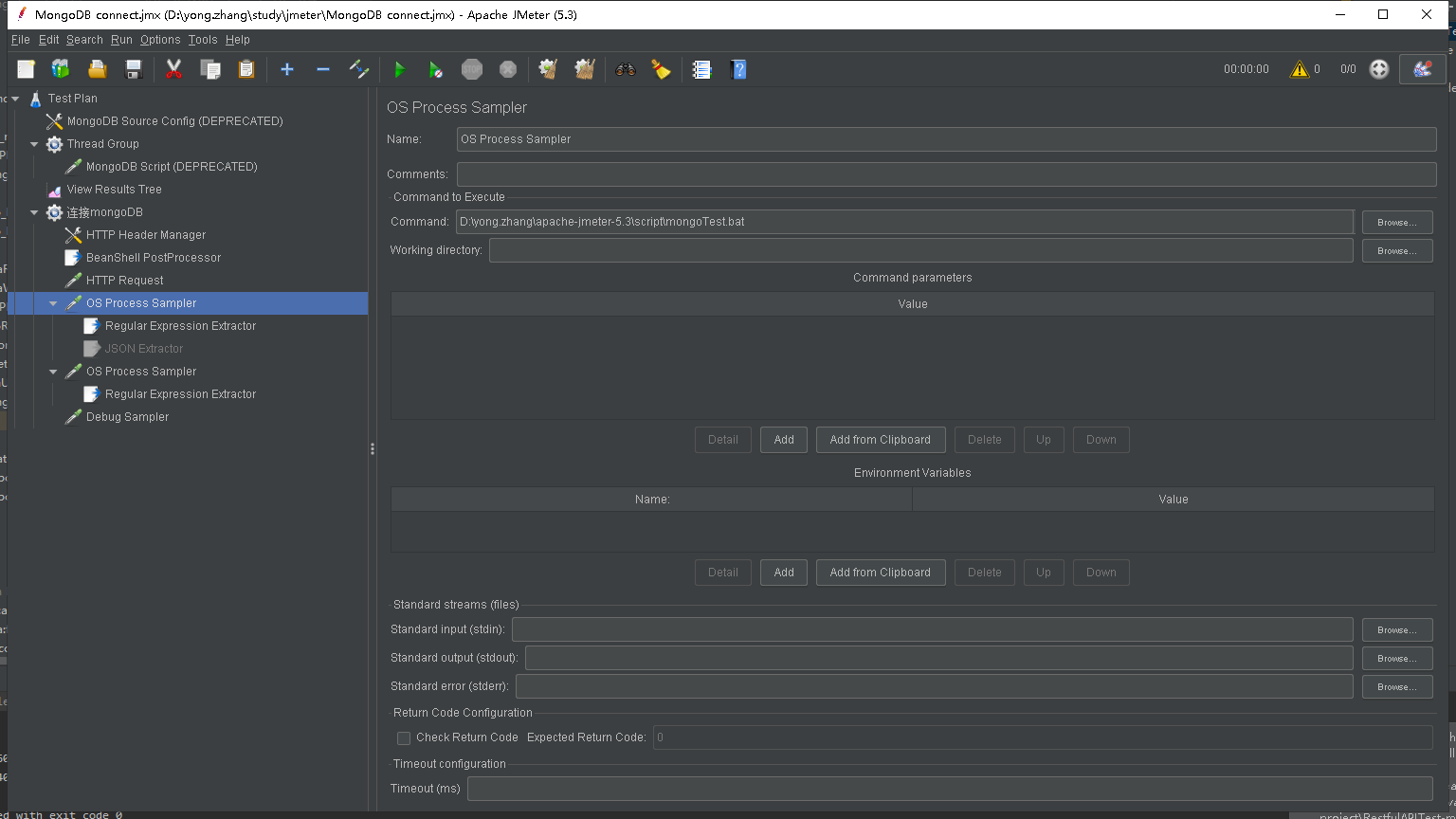Open the Edit menu
Viewport: 1456px width, 819px height.
click(48, 40)
